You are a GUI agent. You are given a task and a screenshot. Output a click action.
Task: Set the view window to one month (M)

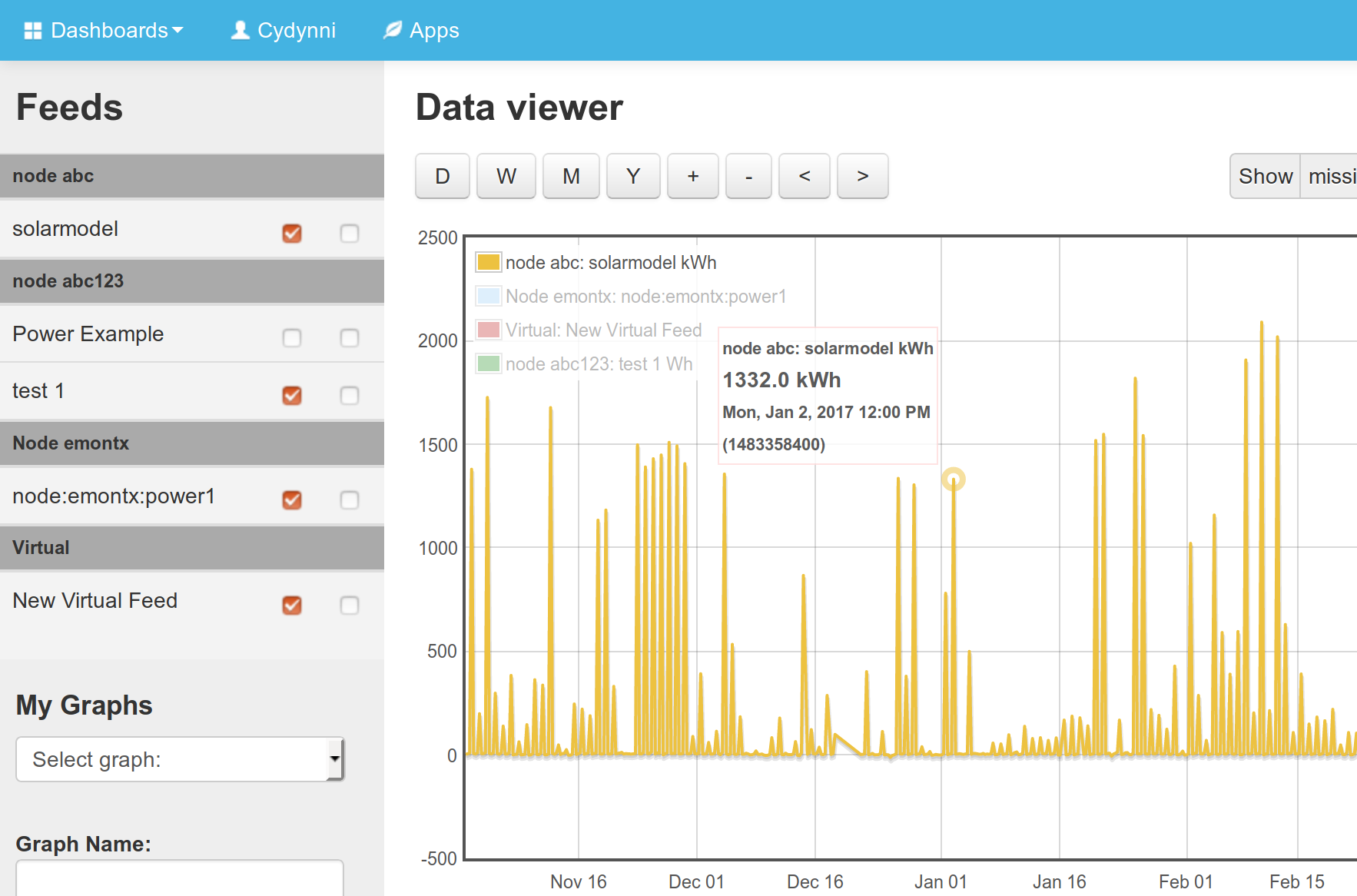click(x=571, y=176)
